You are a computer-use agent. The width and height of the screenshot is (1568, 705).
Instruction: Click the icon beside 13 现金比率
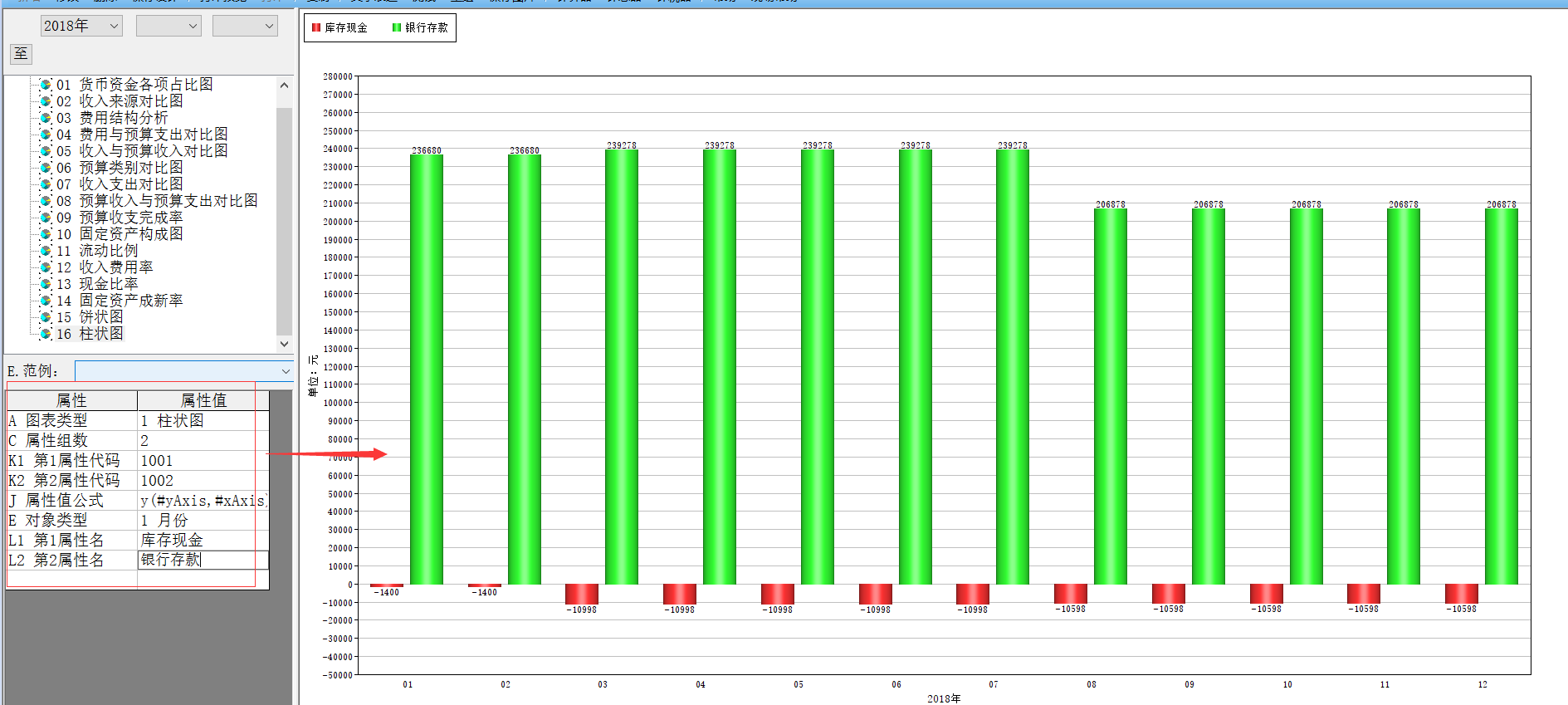(x=46, y=284)
